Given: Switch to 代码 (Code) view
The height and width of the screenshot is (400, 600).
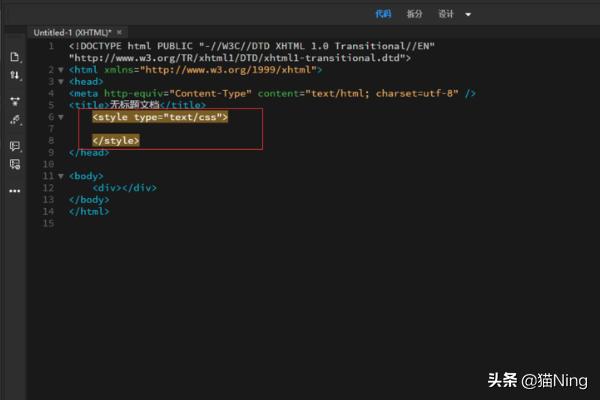Looking at the screenshot, I should pyautogui.click(x=383, y=14).
